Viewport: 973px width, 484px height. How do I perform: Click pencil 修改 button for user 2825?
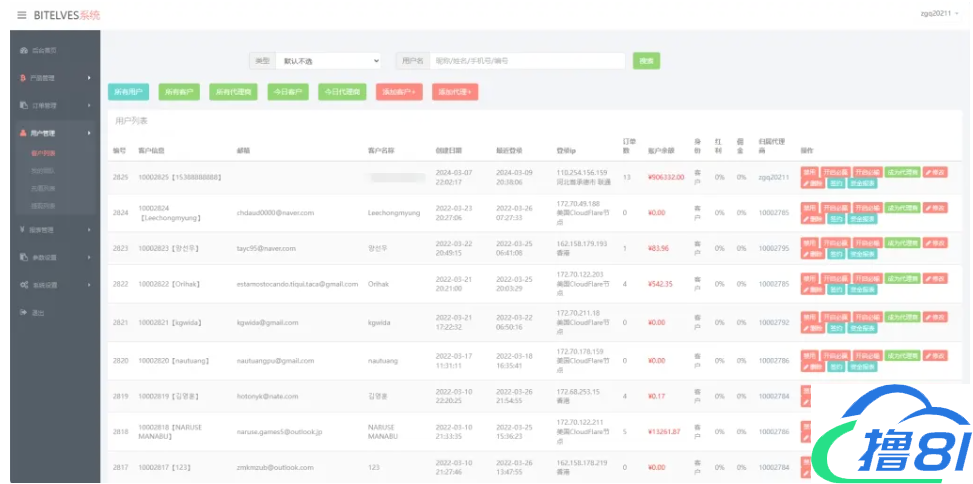coord(934,172)
